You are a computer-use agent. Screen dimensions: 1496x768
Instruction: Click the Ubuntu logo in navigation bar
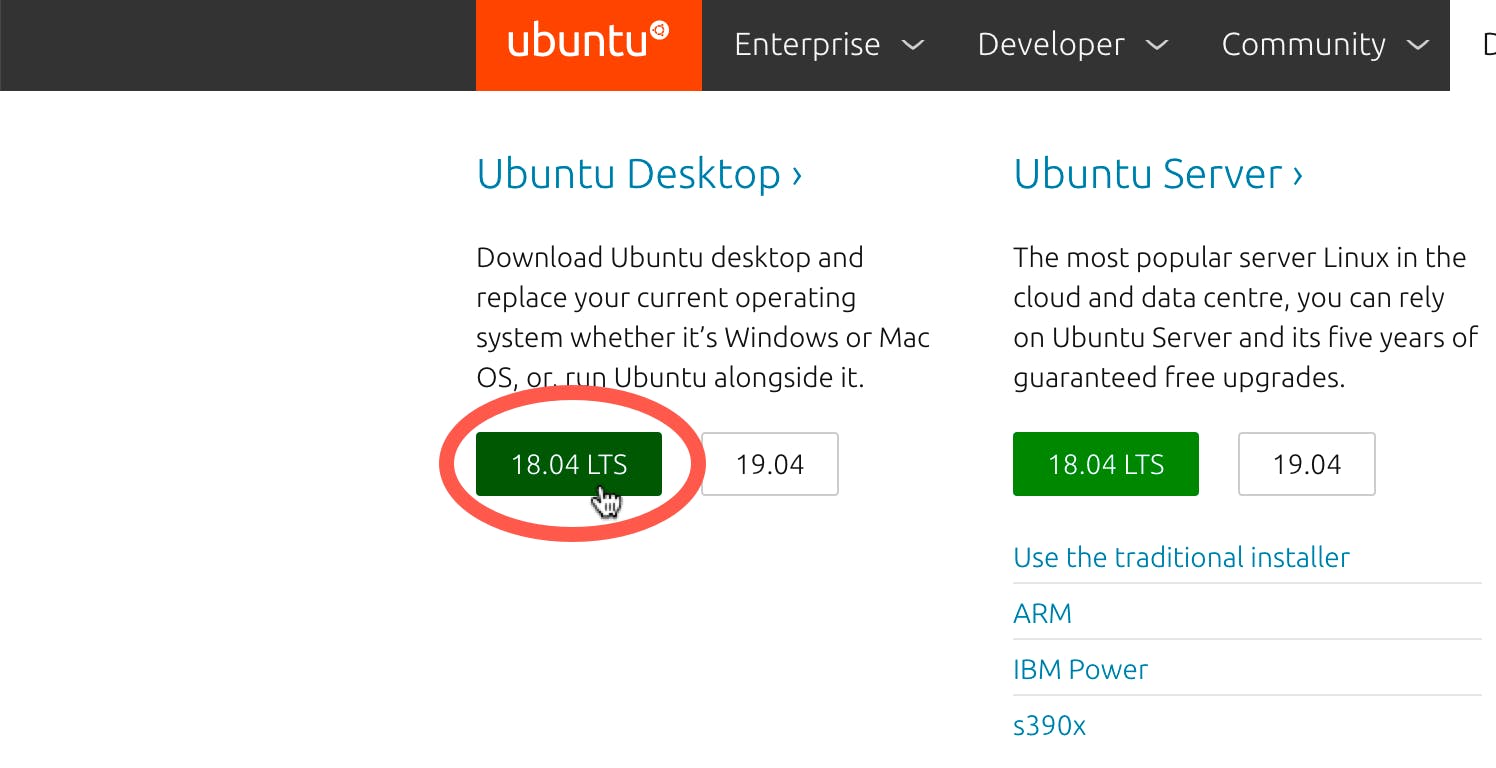[x=588, y=45]
